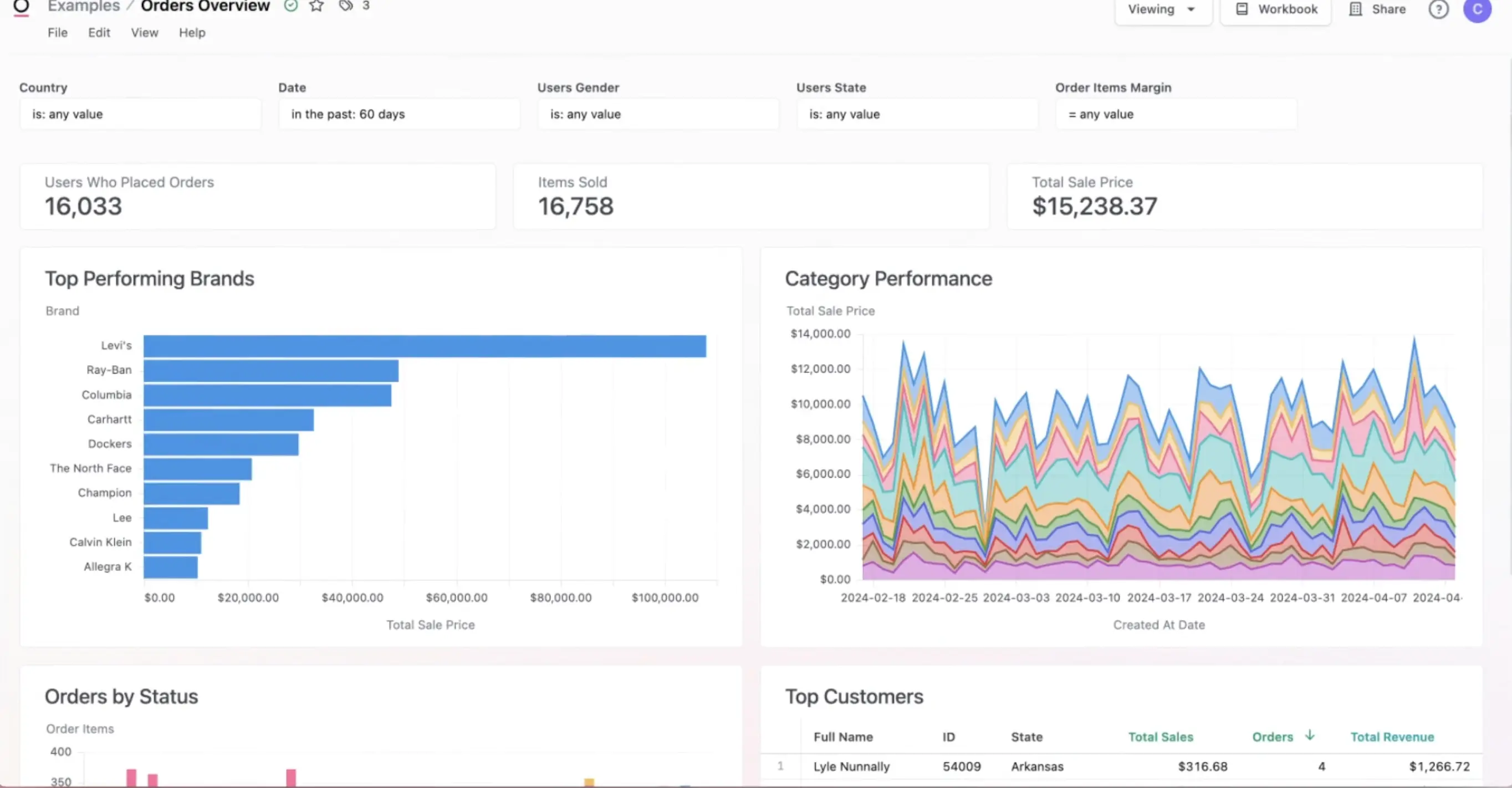The width and height of the screenshot is (1512, 788).
Task: Open the user avatar labeled C
Action: click(x=1478, y=9)
